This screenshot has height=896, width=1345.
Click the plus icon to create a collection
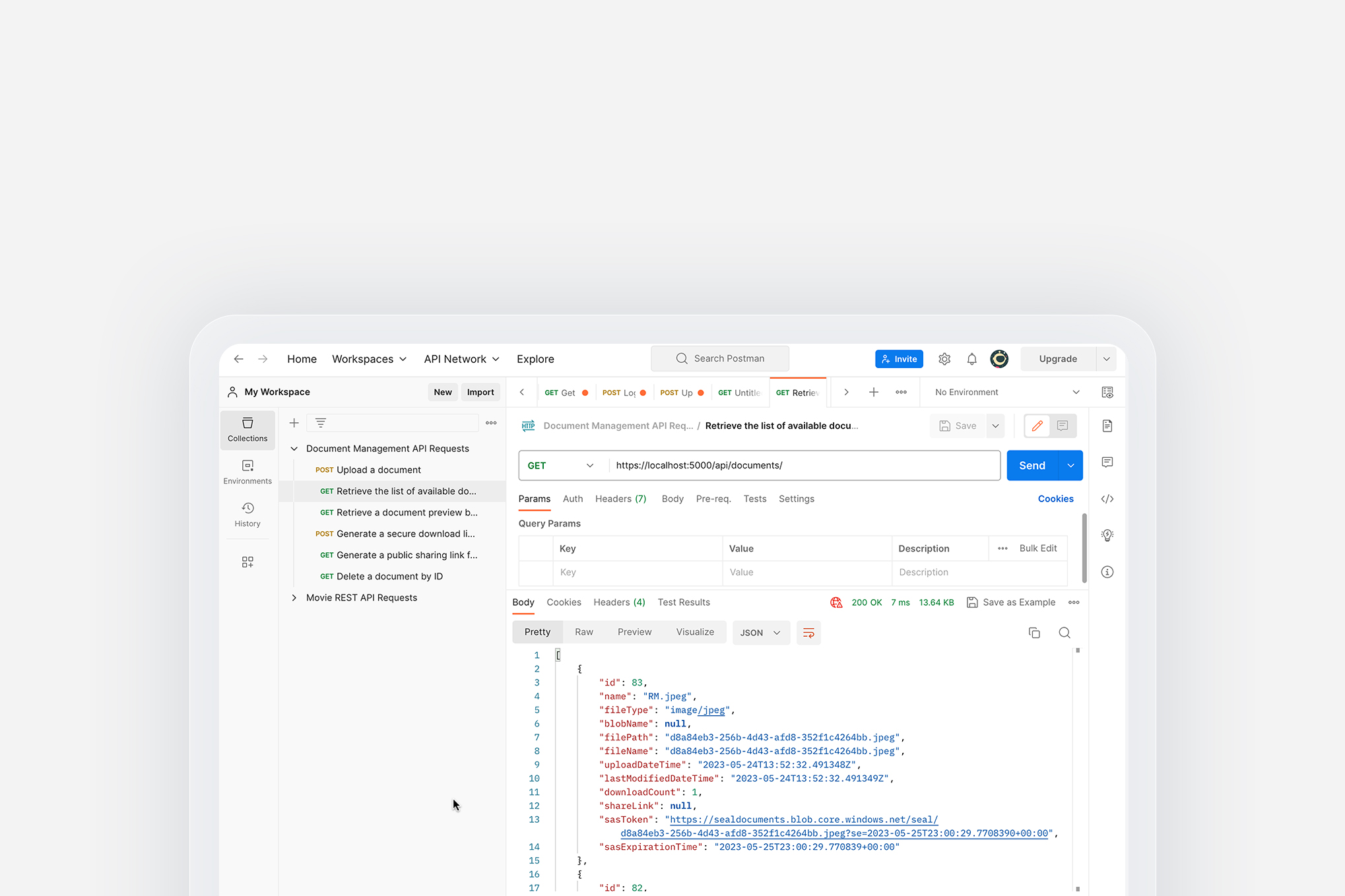[294, 423]
